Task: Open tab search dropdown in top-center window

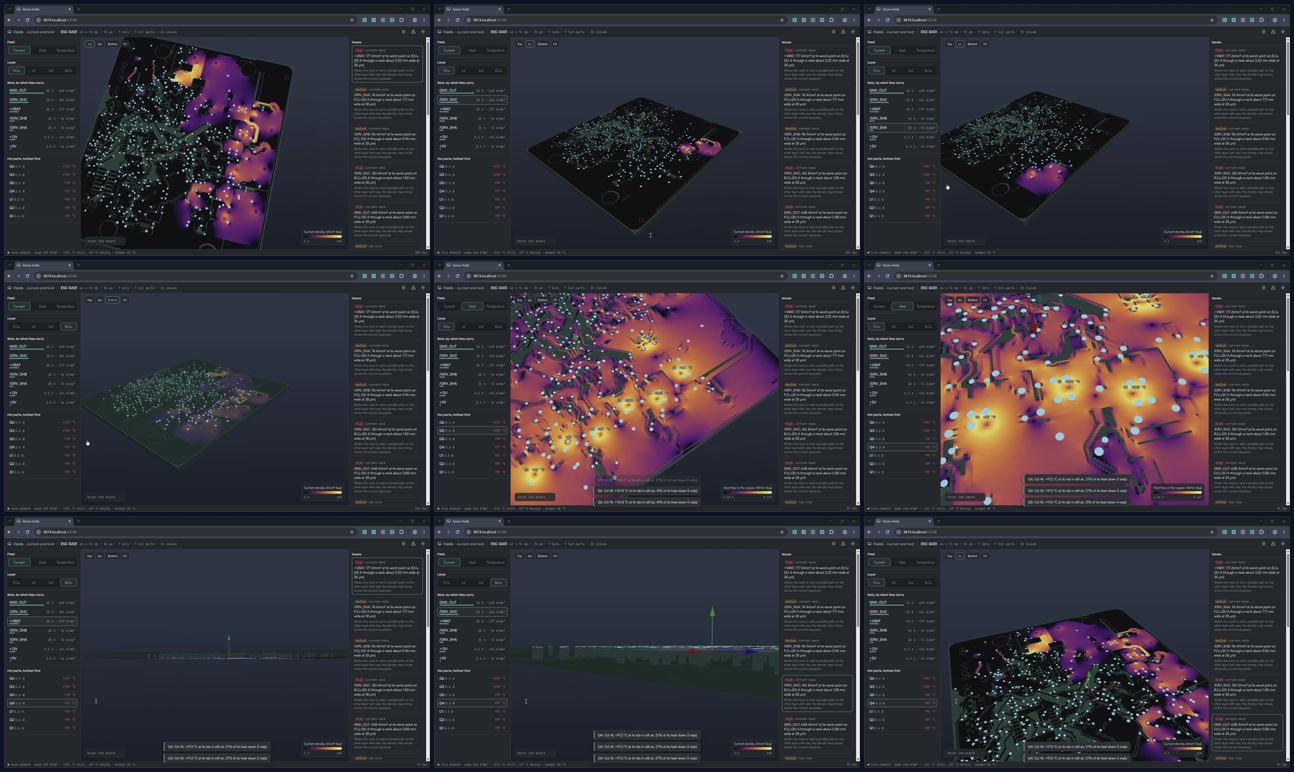Action: (x=441, y=9)
